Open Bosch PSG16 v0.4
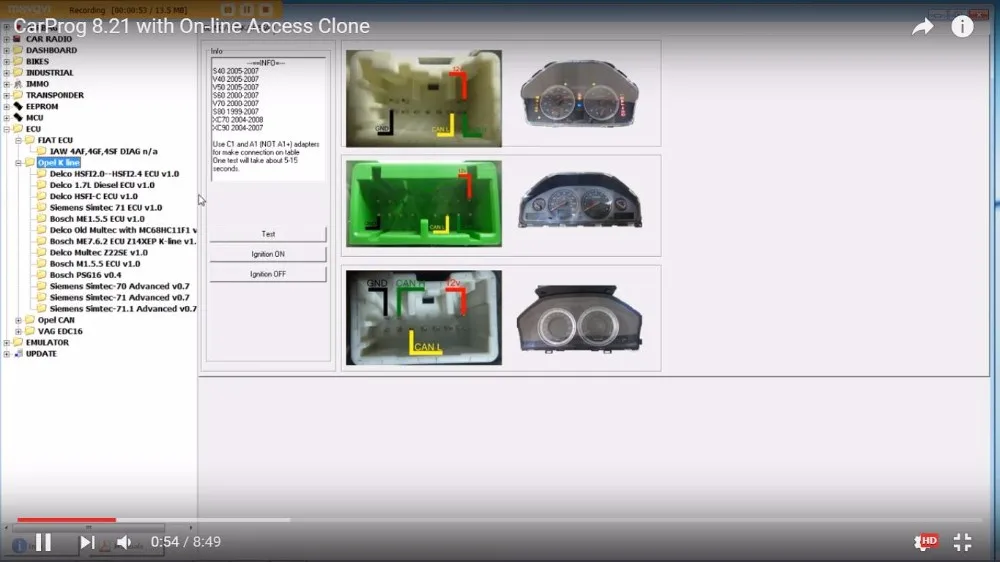The height and width of the screenshot is (562, 1000). (85, 275)
